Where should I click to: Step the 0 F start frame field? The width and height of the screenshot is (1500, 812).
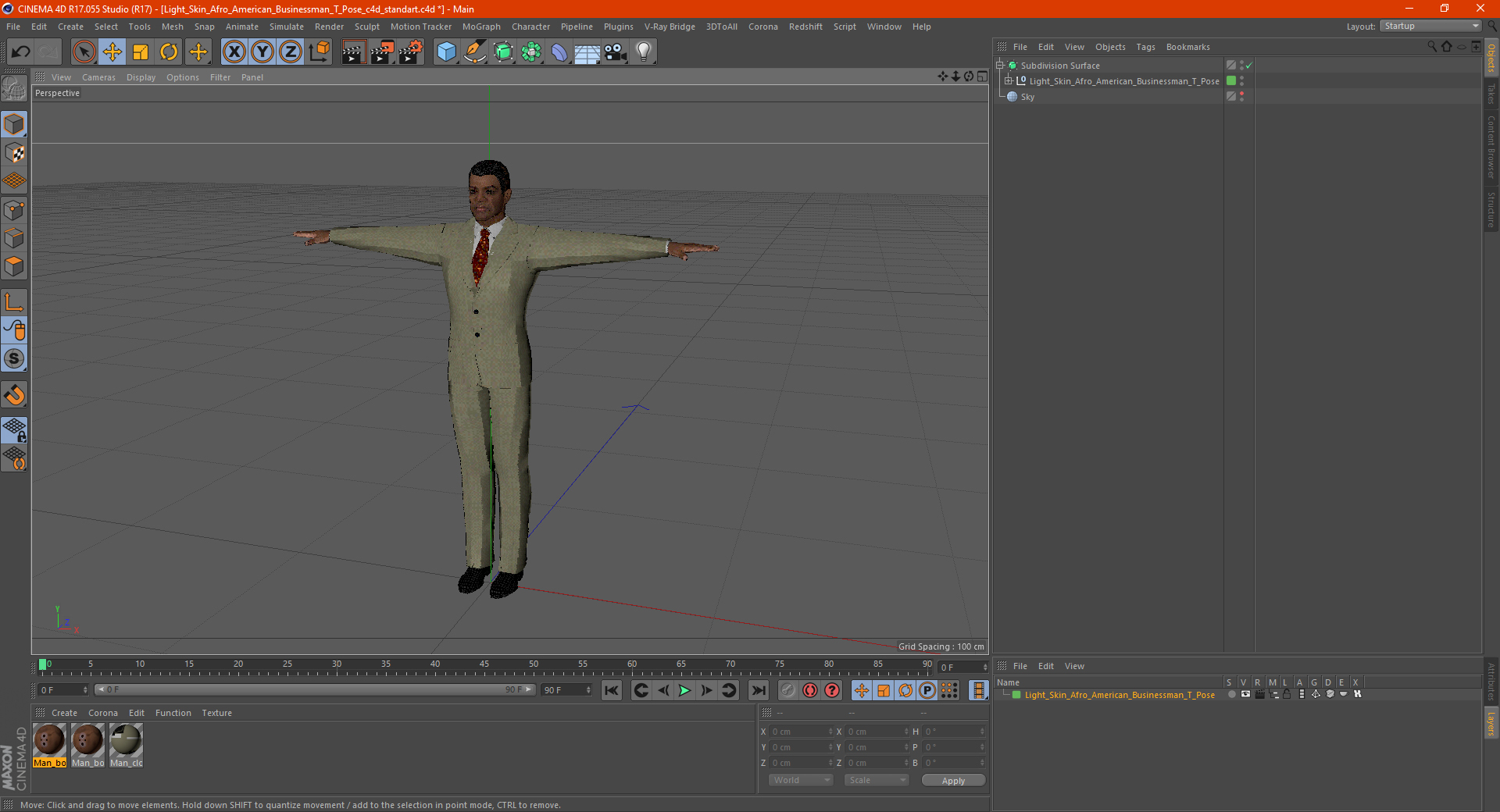[x=85, y=690]
